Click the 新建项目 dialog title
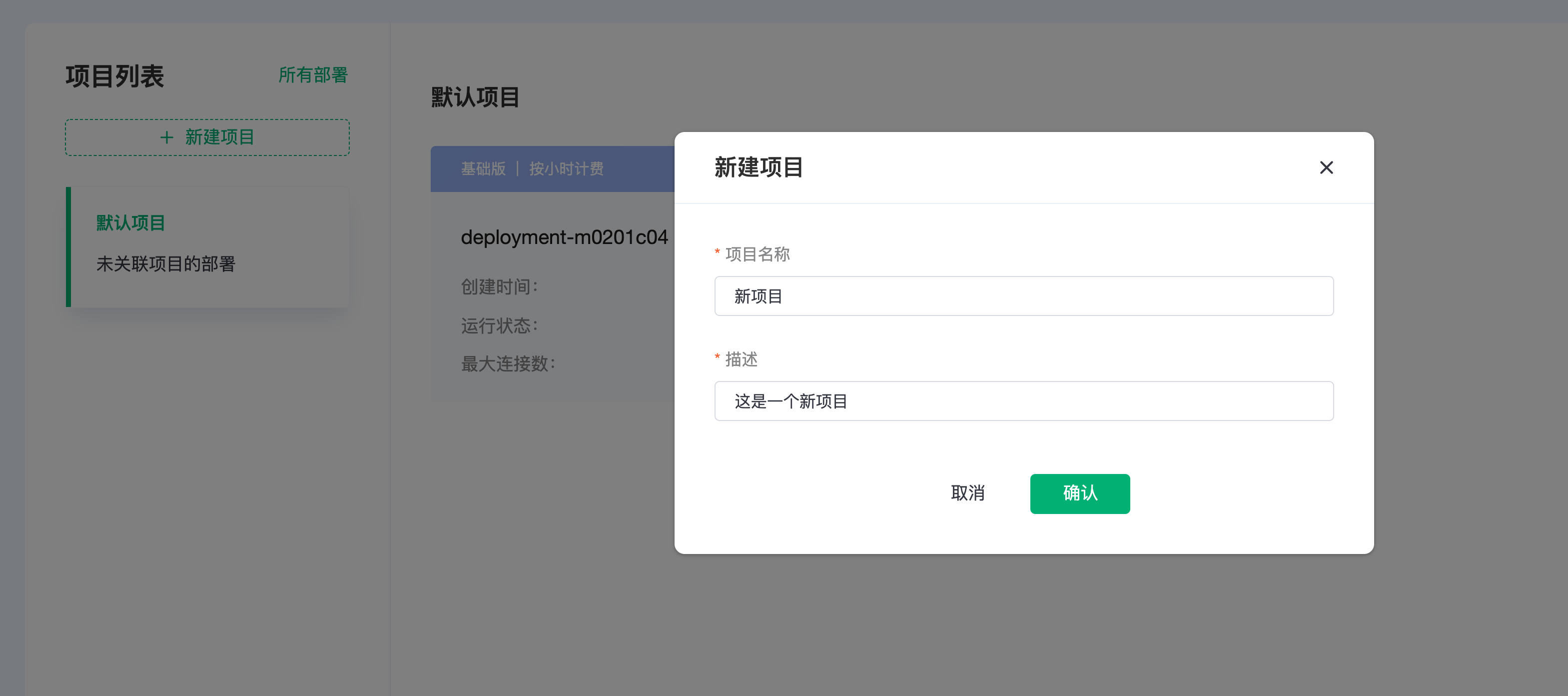Screen dimensions: 1568x696 tap(759, 167)
